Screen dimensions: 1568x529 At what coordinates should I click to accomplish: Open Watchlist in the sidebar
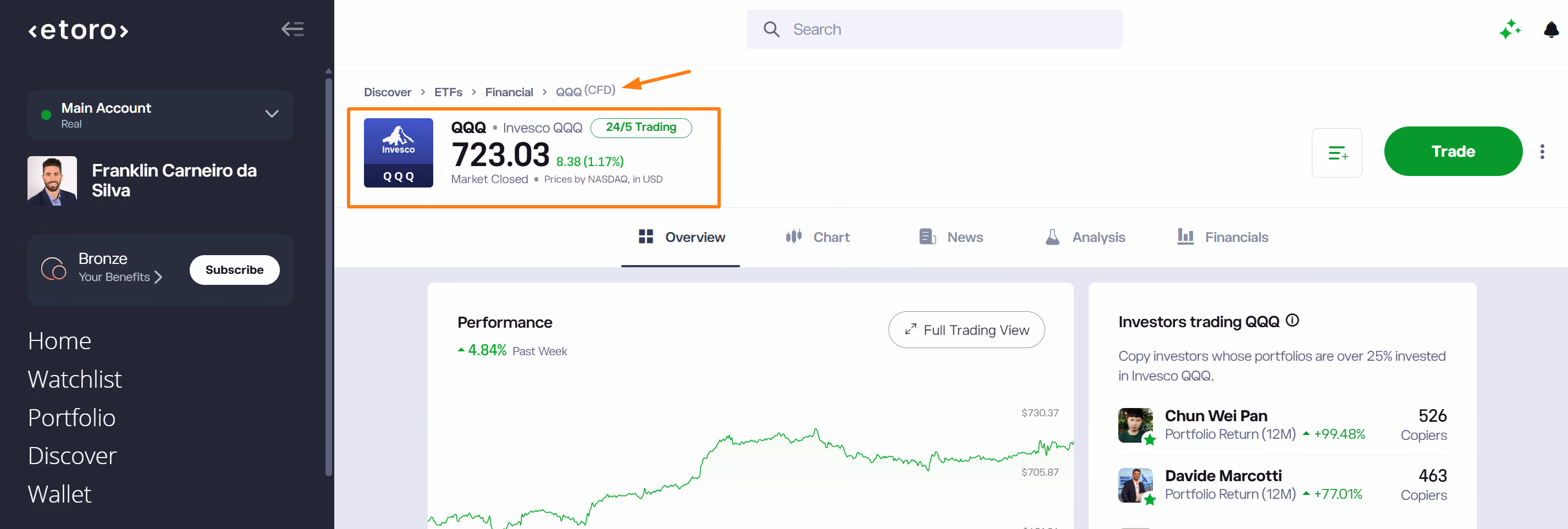[x=75, y=379]
